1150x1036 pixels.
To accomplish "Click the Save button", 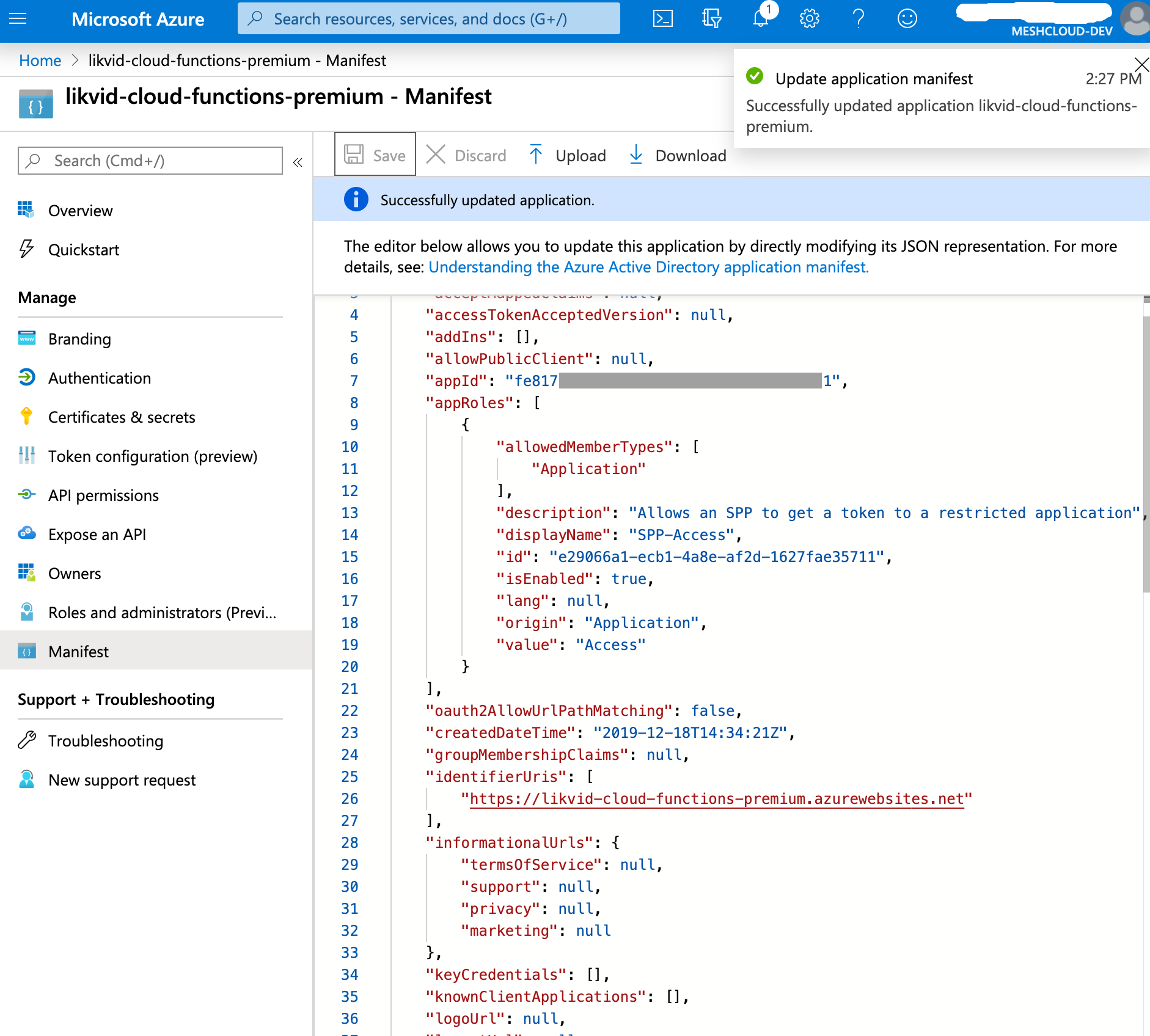I will coord(375,155).
